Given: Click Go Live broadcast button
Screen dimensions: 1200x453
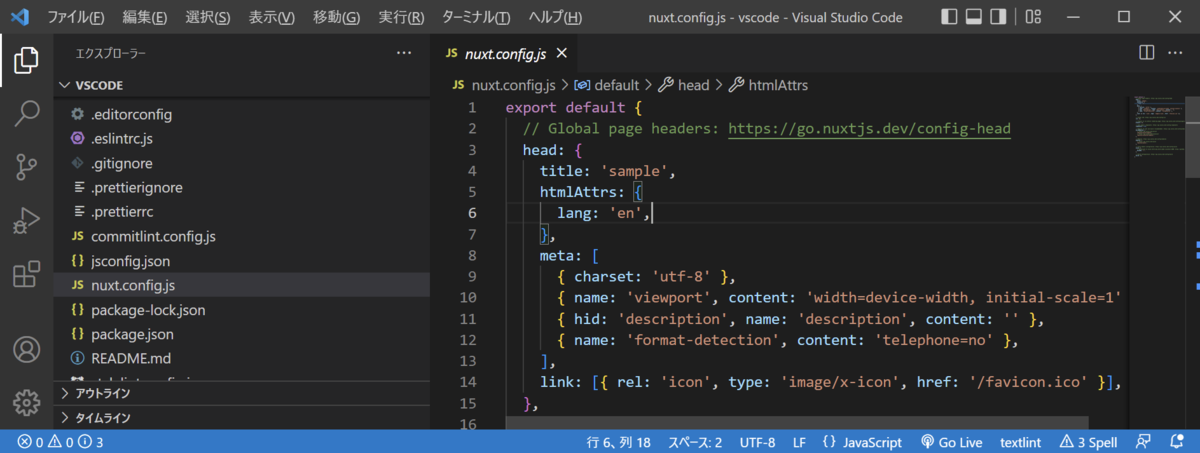Looking at the screenshot, I should point(951,442).
